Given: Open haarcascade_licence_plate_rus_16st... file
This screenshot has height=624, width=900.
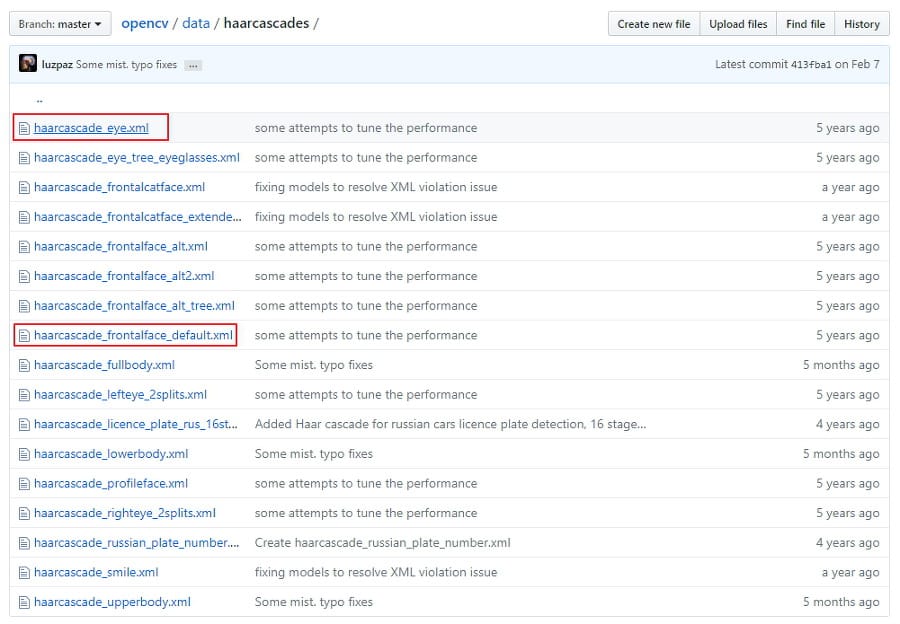Looking at the screenshot, I should click(x=135, y=425).
